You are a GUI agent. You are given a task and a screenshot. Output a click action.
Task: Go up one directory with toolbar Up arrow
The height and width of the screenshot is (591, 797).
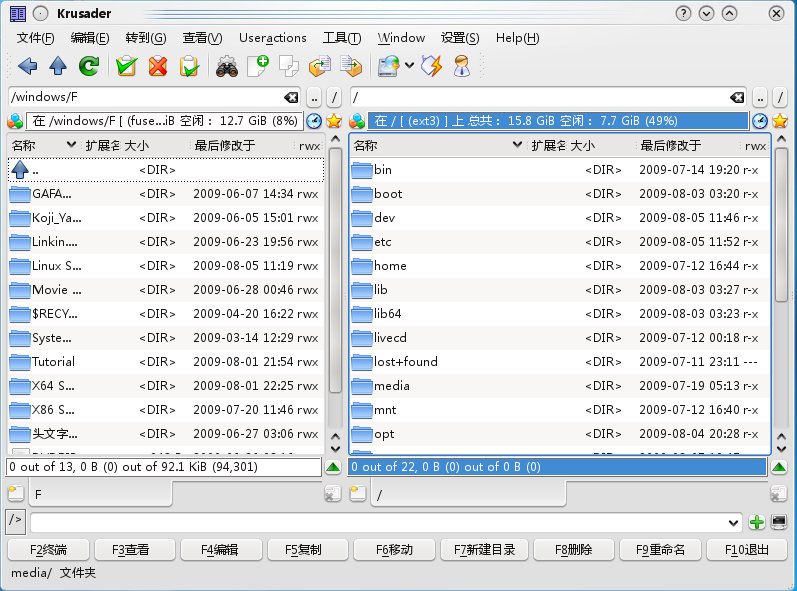(58, 66)
